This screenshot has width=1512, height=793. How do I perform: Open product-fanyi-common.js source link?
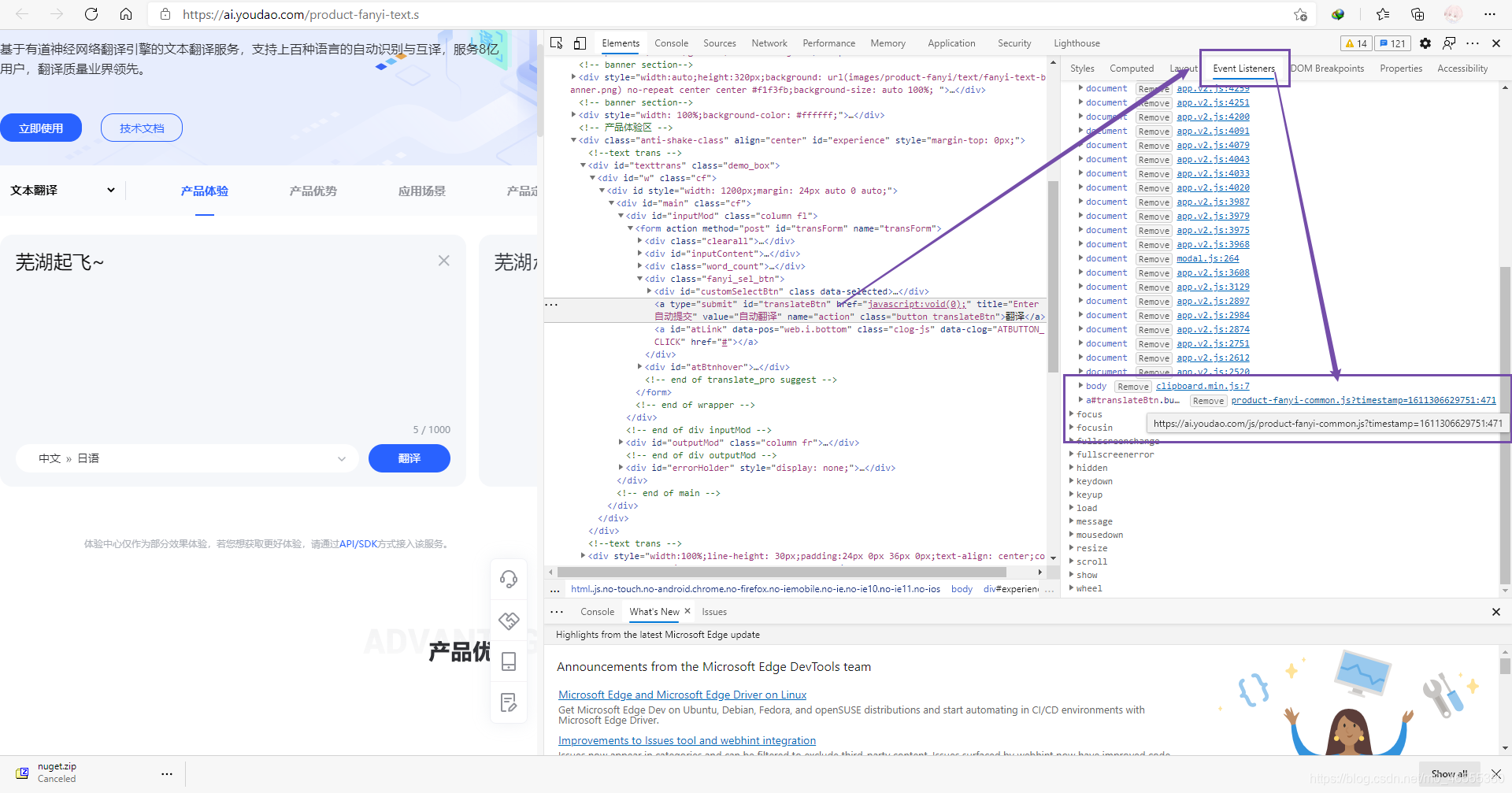[x=1363, y=400]
